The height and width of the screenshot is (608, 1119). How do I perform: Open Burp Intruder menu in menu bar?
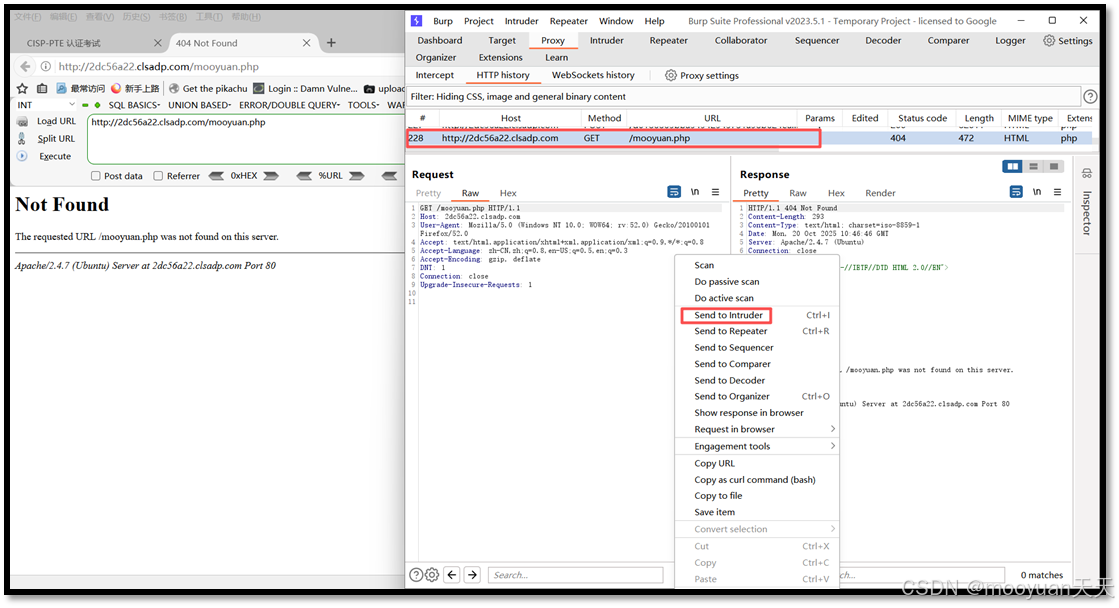[522, 21]
